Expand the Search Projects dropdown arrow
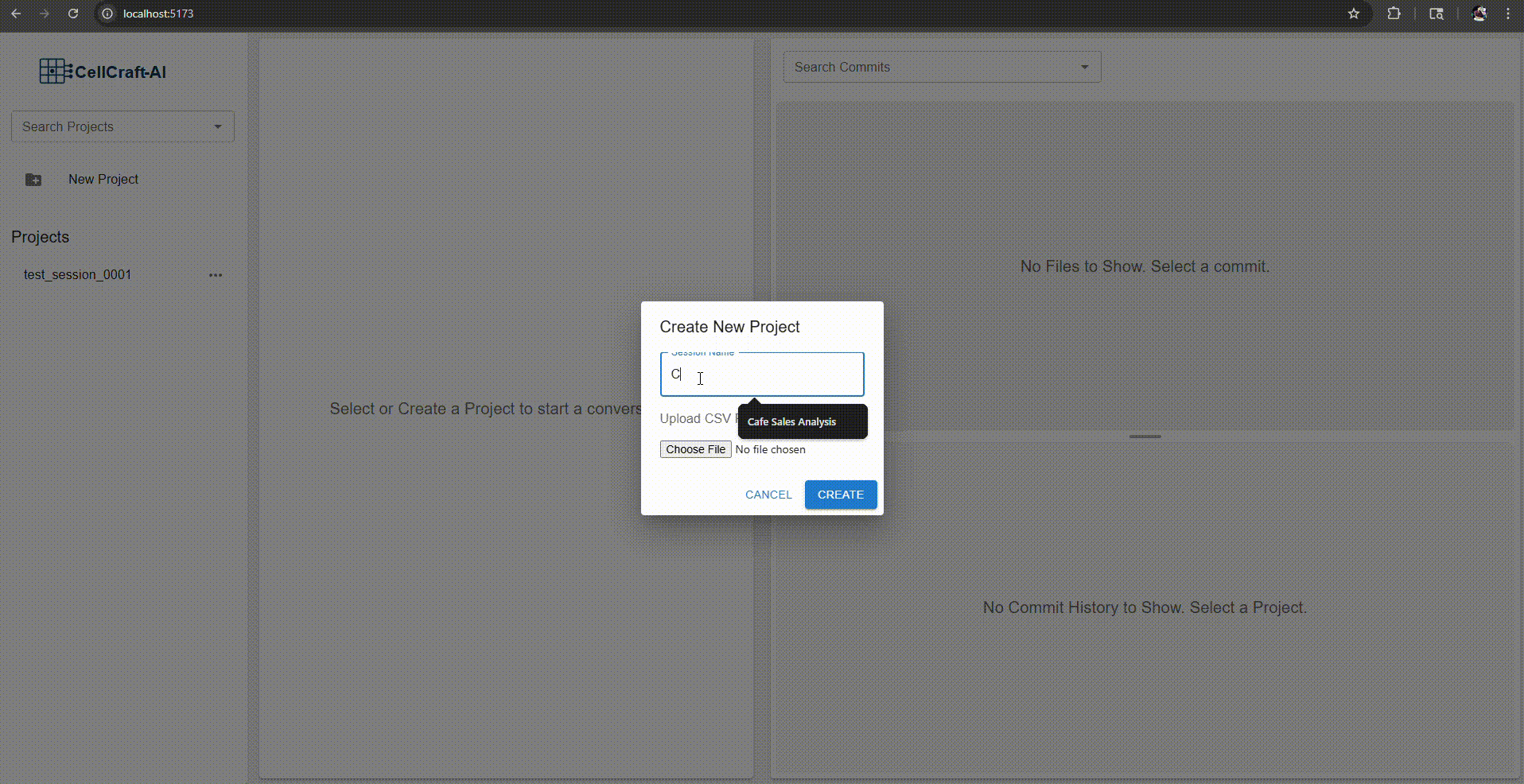This screenshot has height=784, width=1524. (x=218, y=126)
